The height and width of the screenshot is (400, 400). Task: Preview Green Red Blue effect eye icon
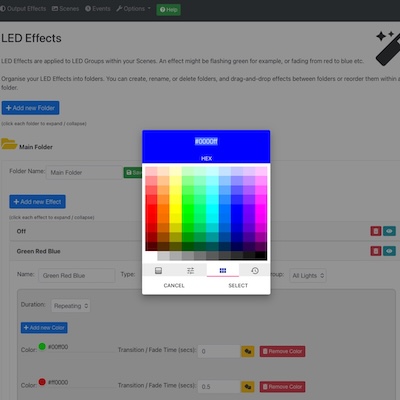(389, 251)
